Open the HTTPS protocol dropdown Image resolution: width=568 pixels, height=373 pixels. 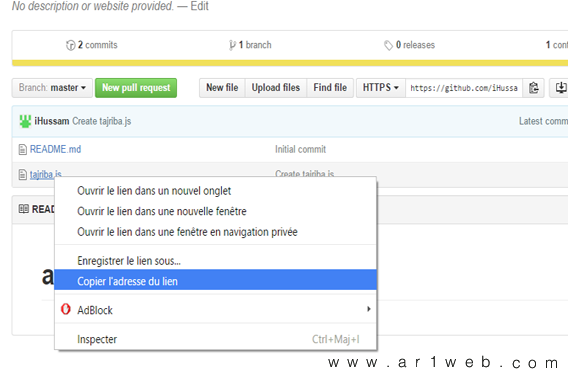[381, 88]
